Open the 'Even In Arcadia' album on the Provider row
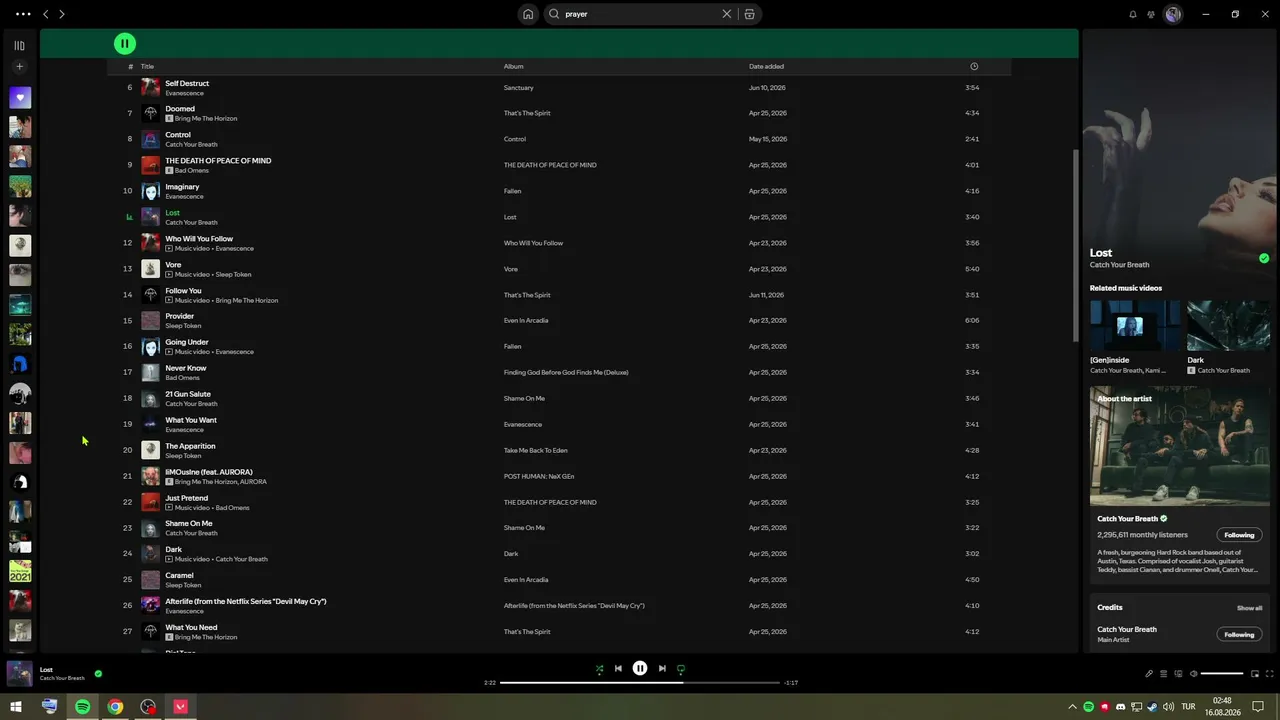 (x=526, y=321)
